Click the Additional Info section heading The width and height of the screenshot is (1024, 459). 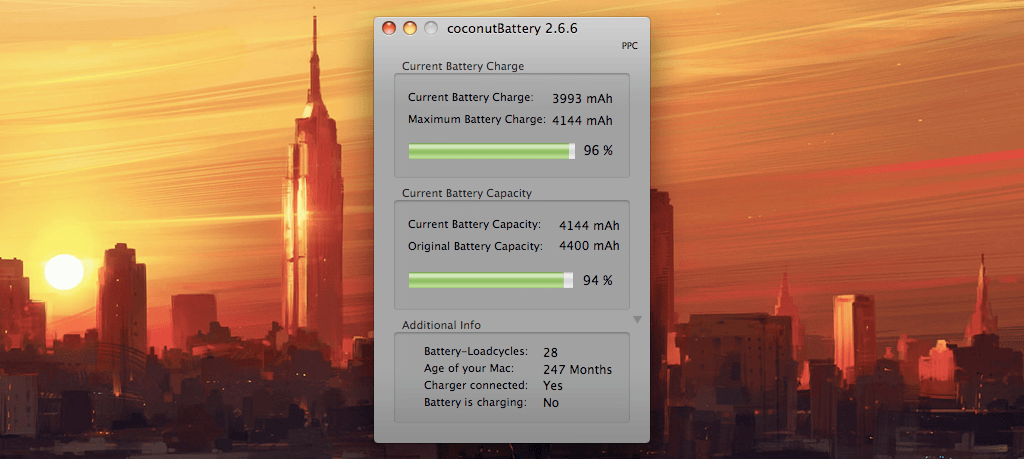[x=441, y=324]
